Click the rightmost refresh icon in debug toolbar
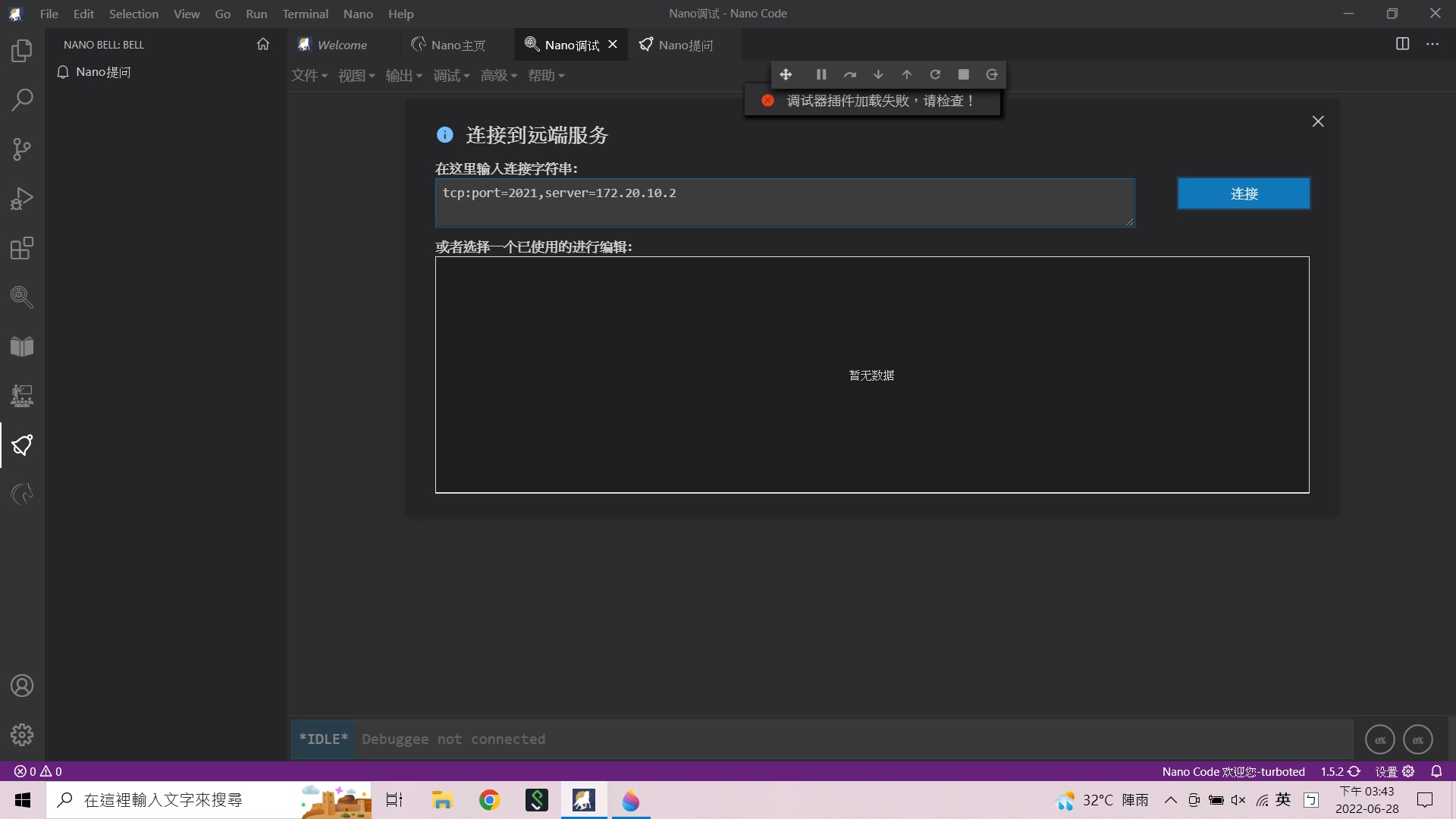 [x=992, y=74]
